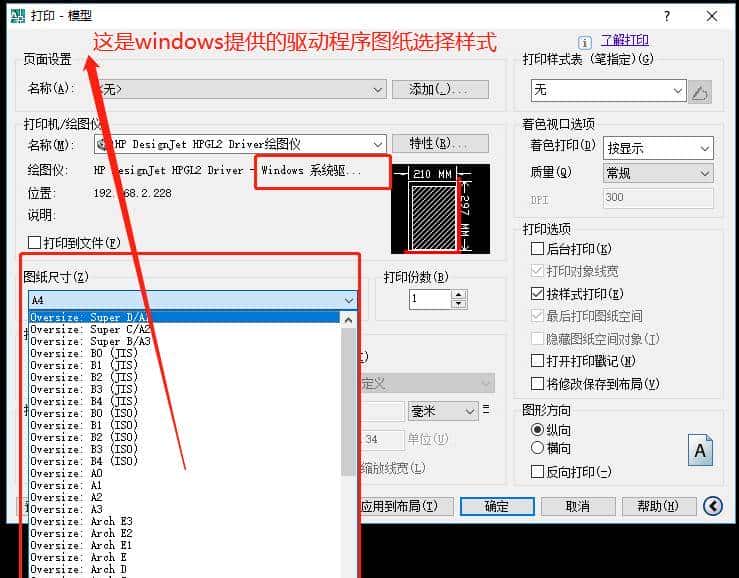Select Oversize: Super D/A1 entry
739x578 pixels.
click(x=184, y=317)
